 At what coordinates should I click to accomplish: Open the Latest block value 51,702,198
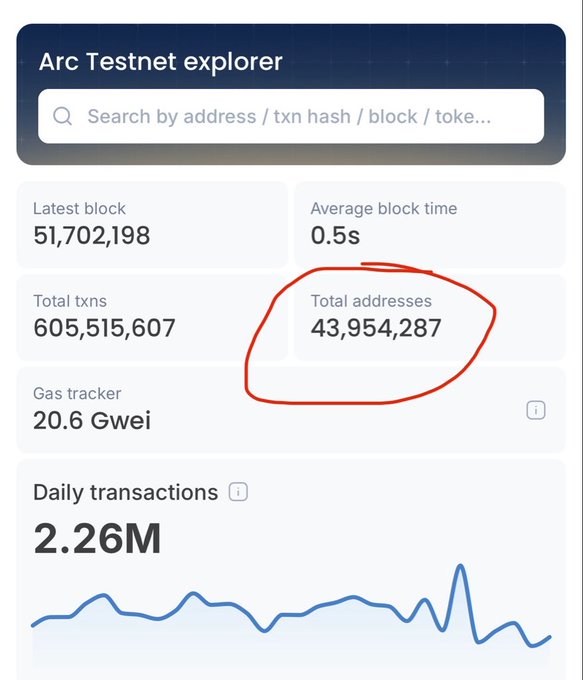(x=92, y=235)
